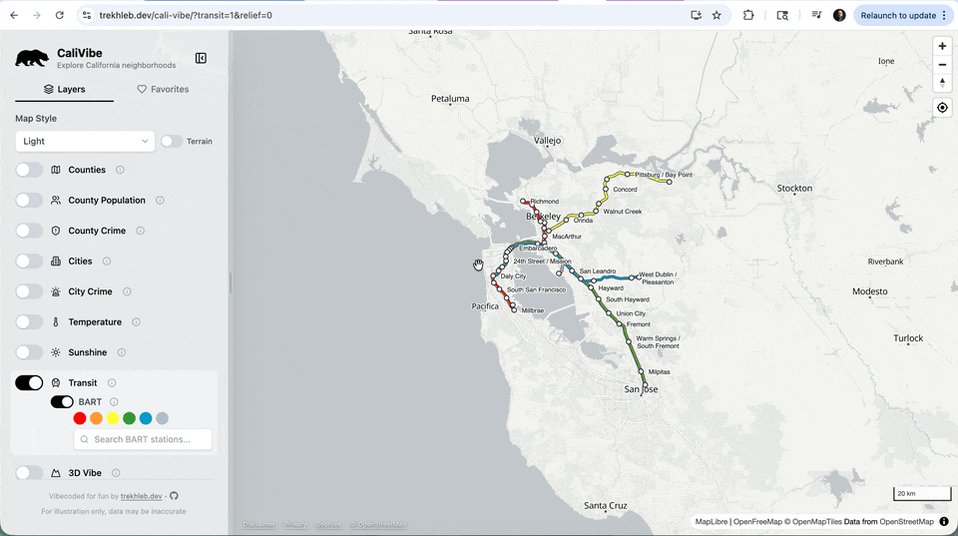Open browser three-dot menu
The height and width of the screenshot is (536, 958).
[944, 15]
